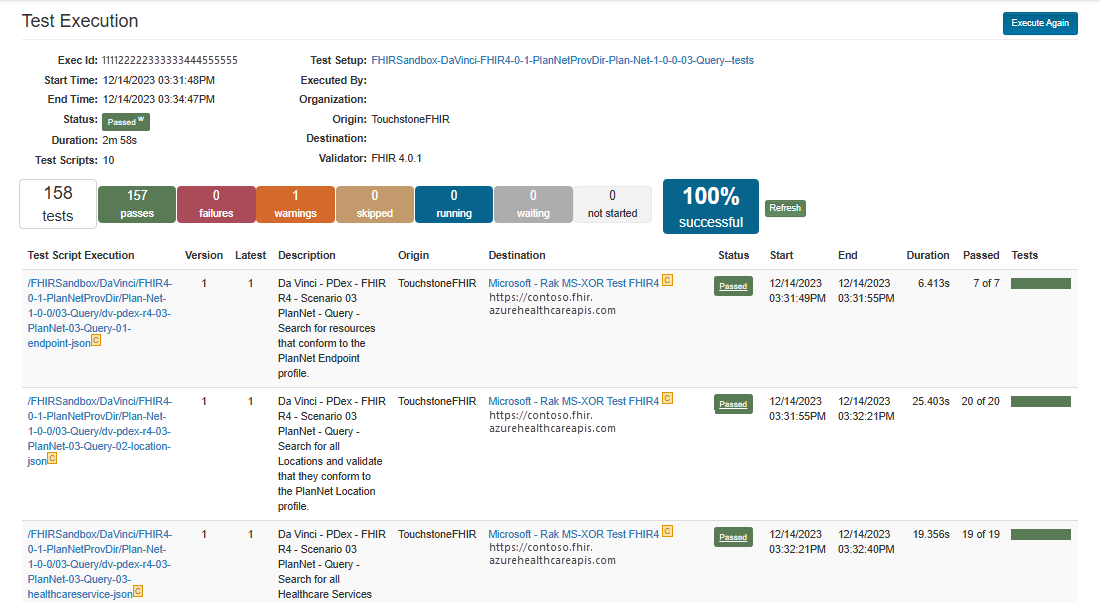Click copy icon beside first Rak MS-XOR destination
This screenshot has width=1100, height=603.
click(667, 280)
